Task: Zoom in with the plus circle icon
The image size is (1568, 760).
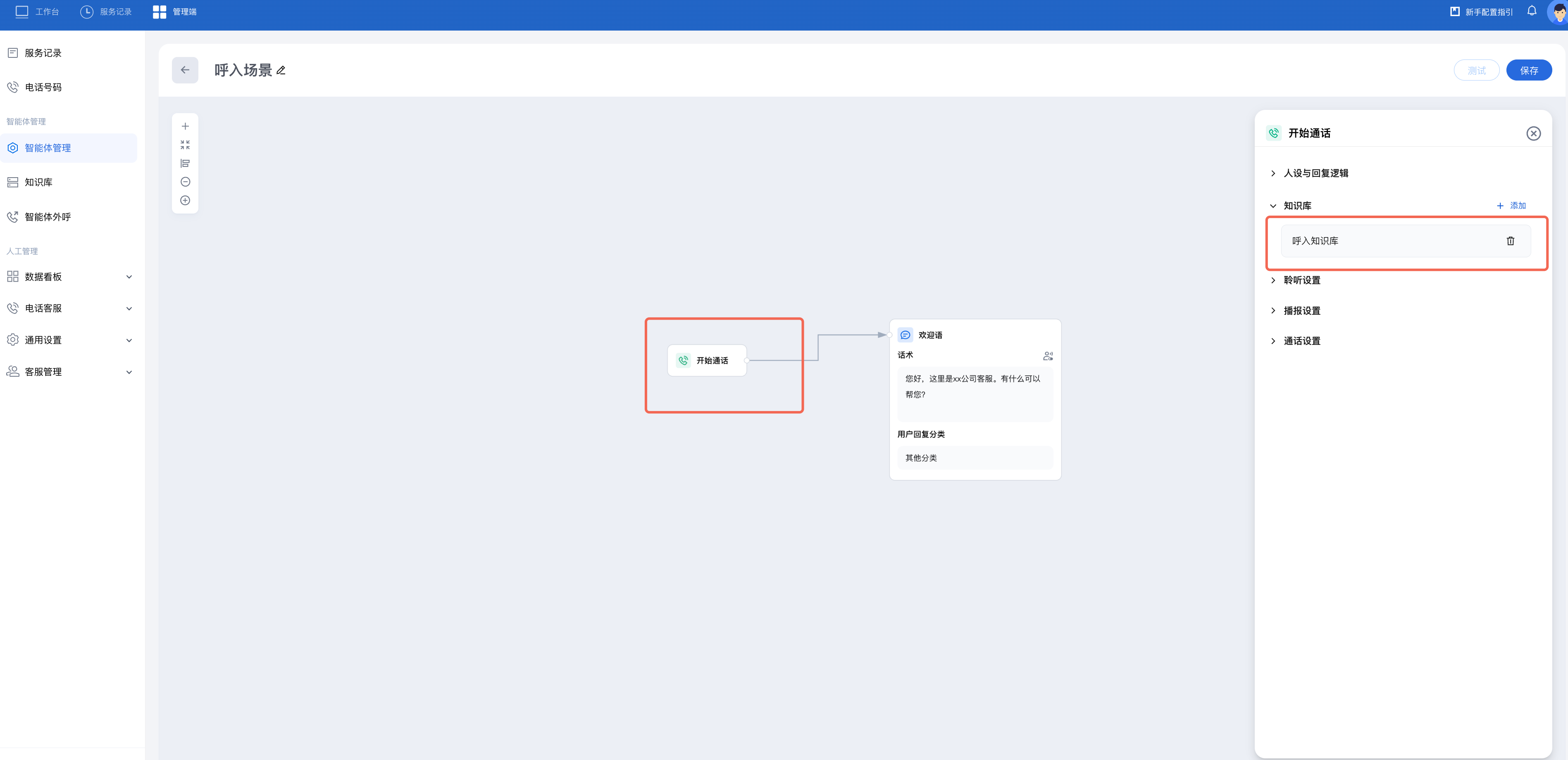Action: point(185,200)
